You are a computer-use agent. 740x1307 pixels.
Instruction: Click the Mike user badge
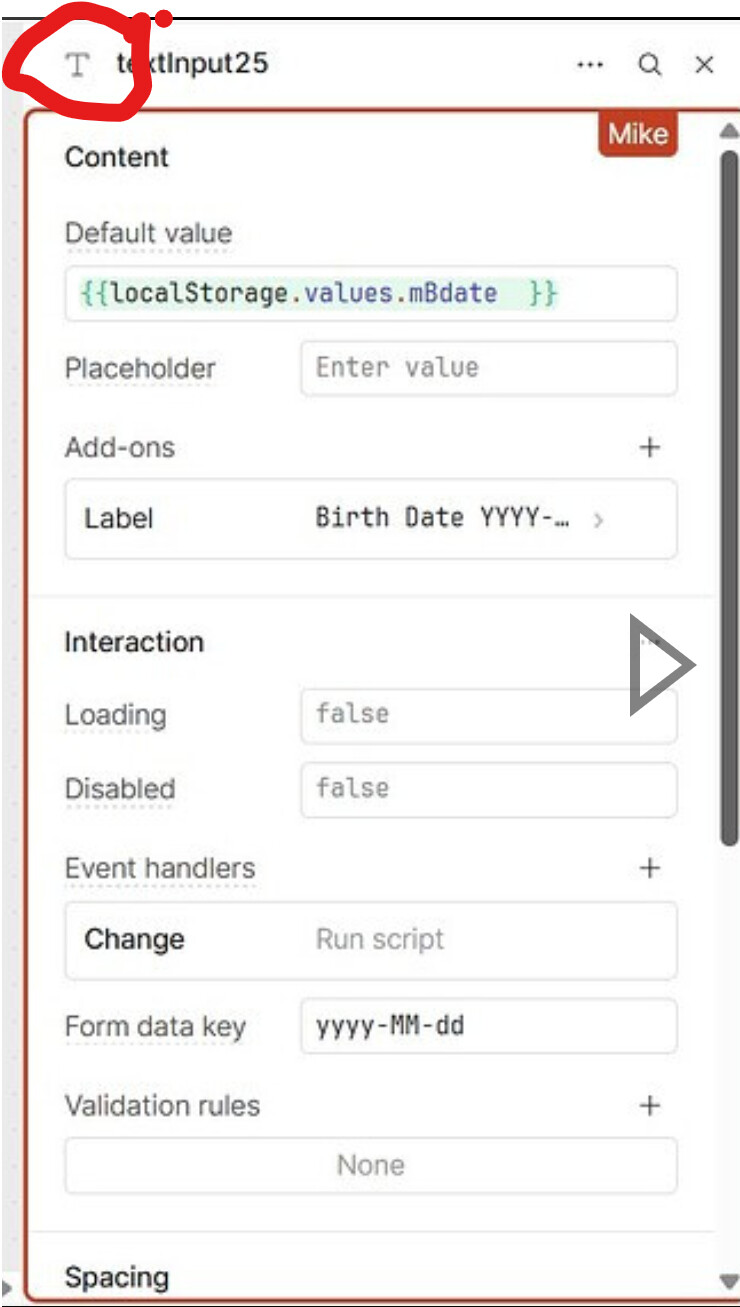[638, 134]
